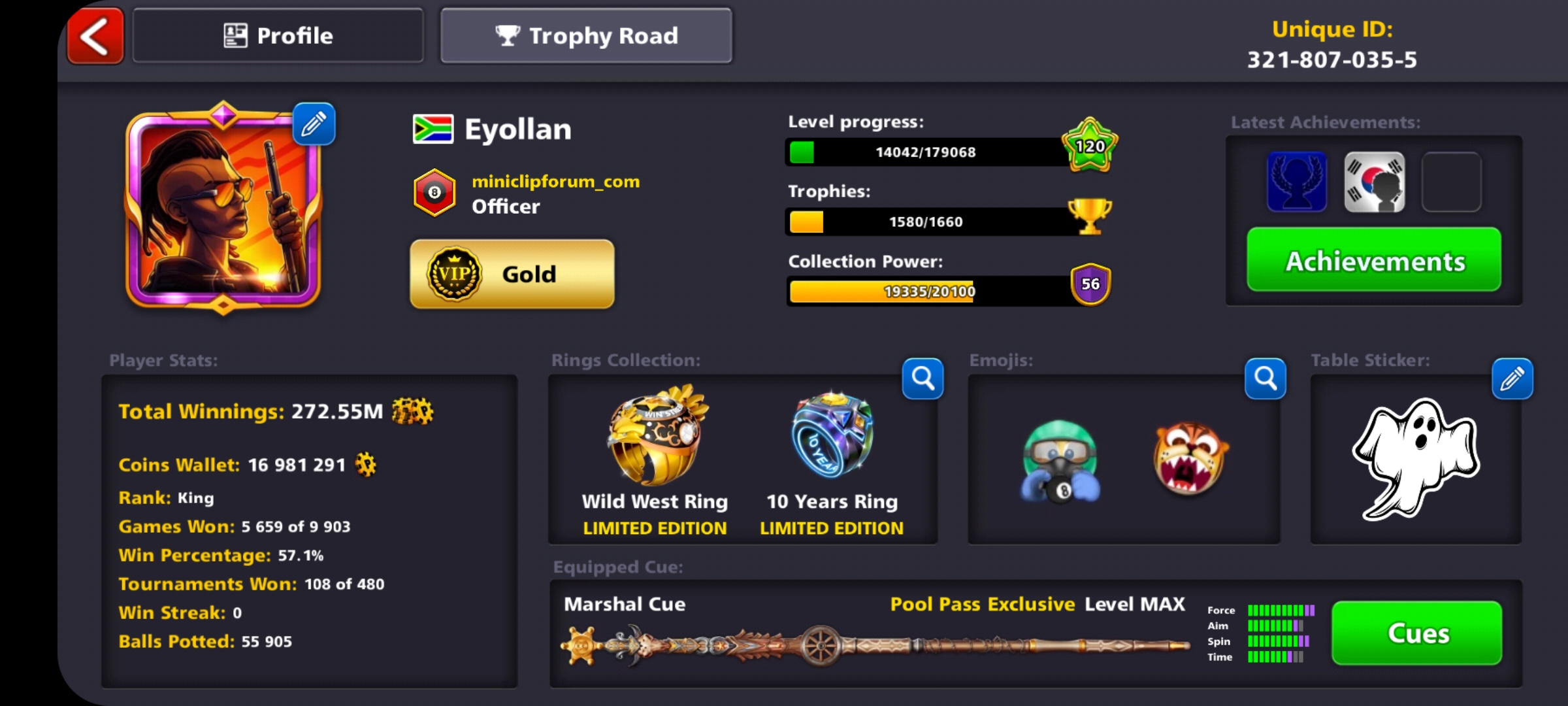
Task: Select the 10 Years Ring
Action: (x=832, y=461)
